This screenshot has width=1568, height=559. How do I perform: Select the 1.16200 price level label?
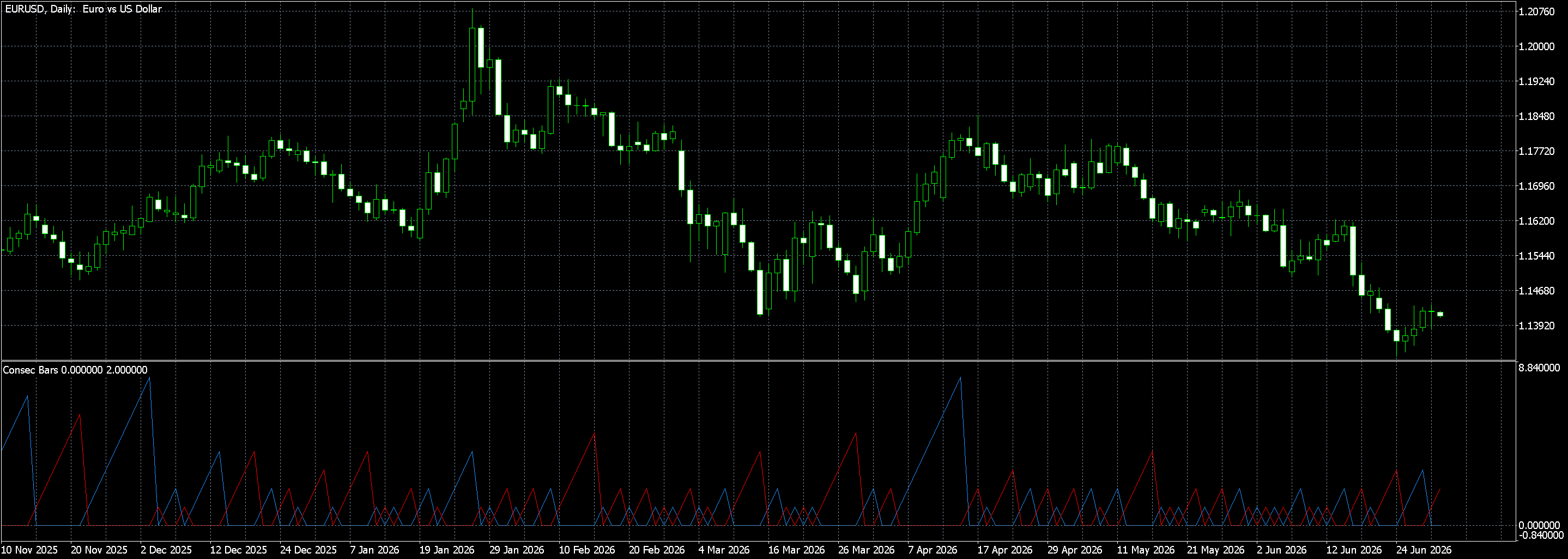click(1537, 221)
